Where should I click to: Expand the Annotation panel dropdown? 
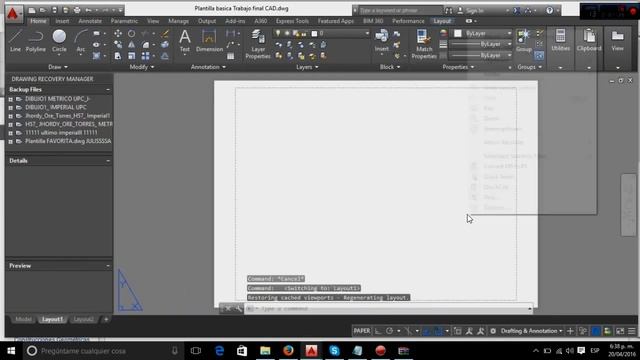208,67
